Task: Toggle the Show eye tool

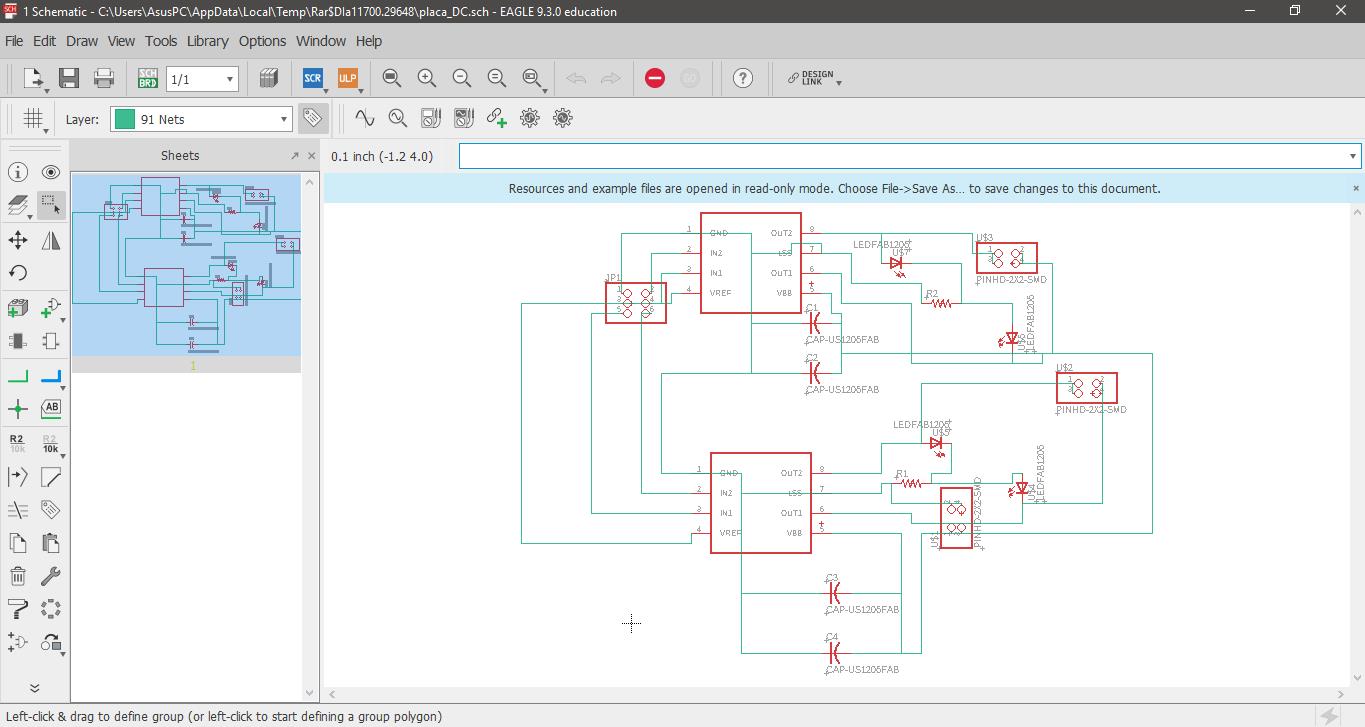Action: tap(51, 172)
